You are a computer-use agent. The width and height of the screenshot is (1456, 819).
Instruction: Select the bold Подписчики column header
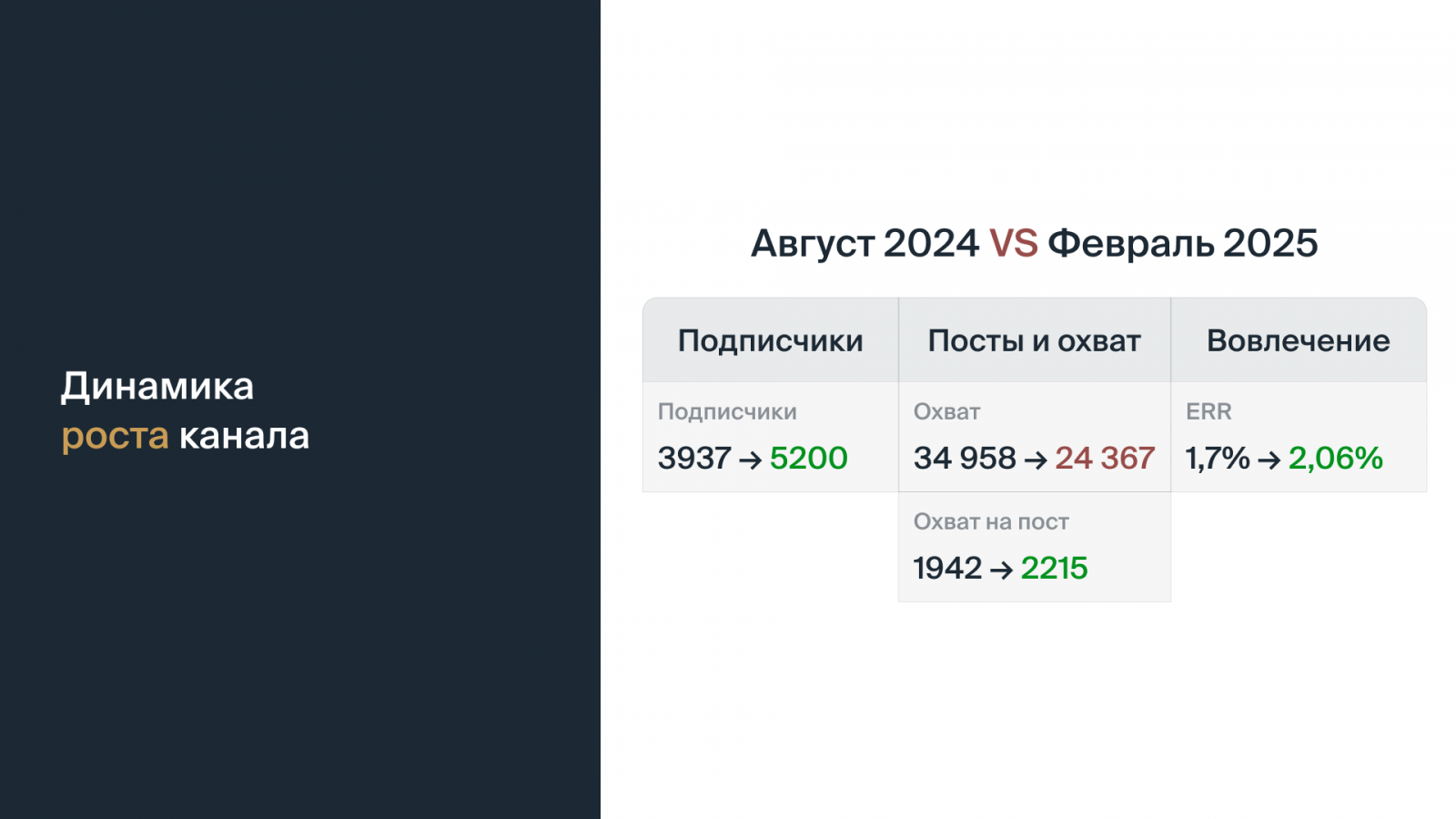tap(770, 340)
